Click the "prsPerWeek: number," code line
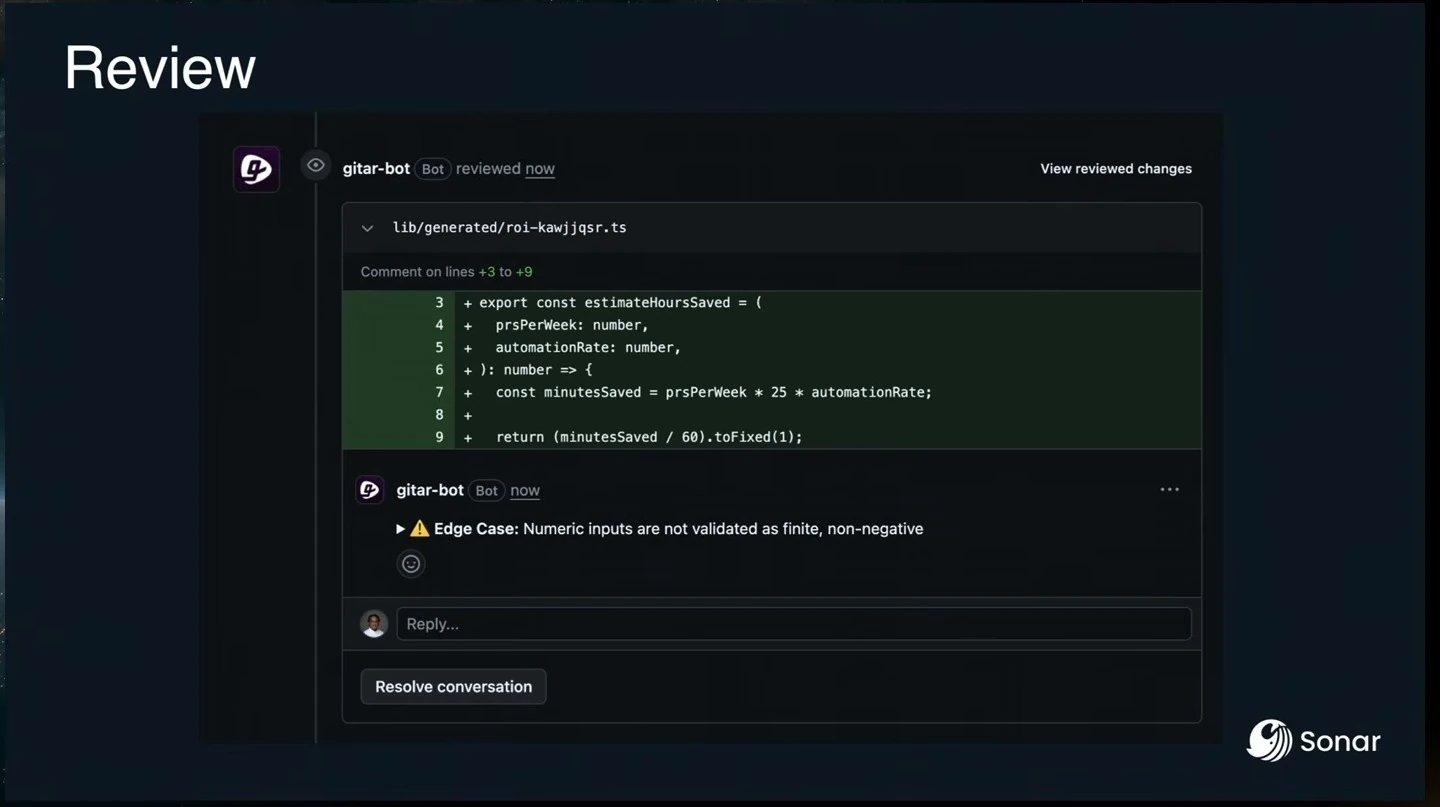Viewport: 1440px width, 807px height. tap(572, 325)
